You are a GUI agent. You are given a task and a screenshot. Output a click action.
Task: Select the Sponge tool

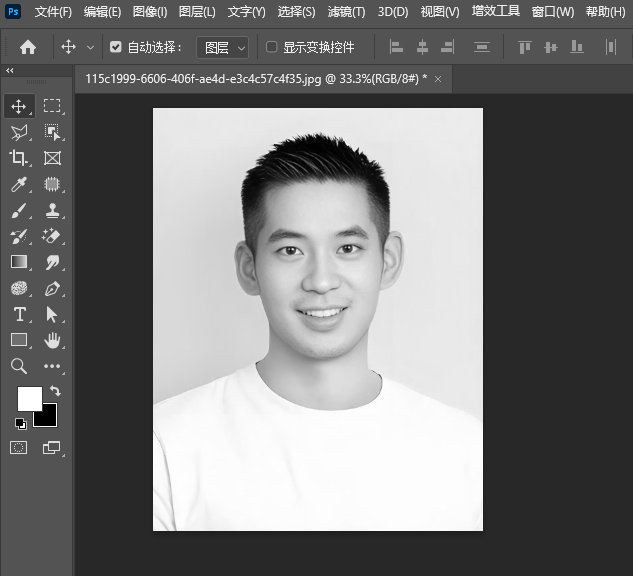coord(19,288)
